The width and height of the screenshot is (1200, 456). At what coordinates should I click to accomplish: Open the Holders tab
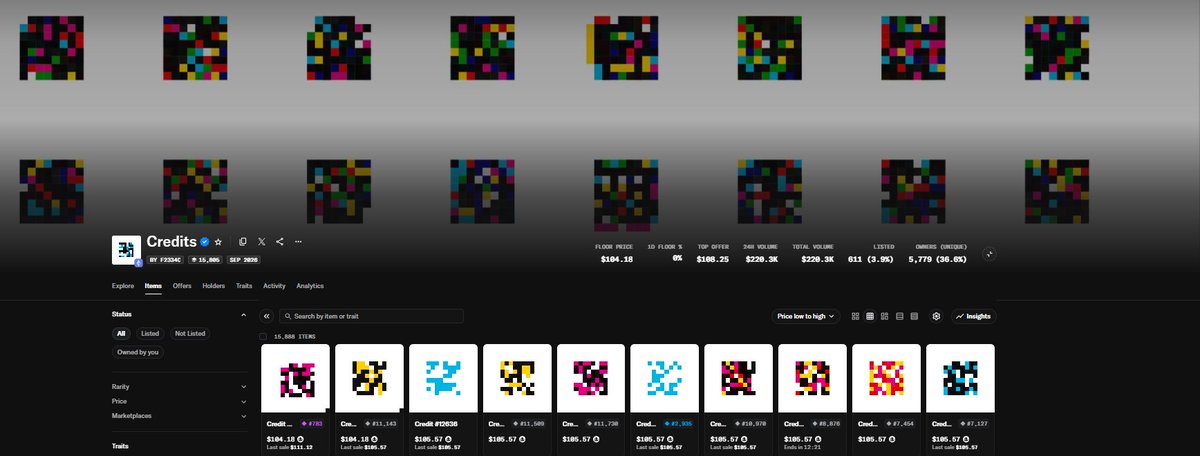(x=213, y=286)
